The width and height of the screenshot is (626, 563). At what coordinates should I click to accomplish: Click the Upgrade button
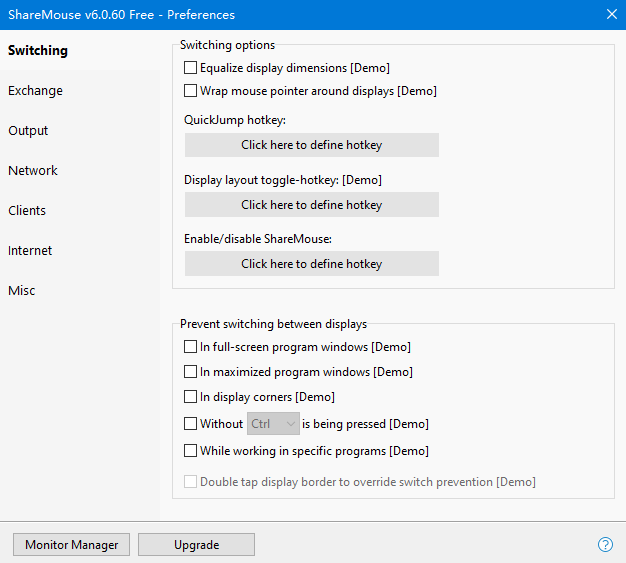point(196,545)
